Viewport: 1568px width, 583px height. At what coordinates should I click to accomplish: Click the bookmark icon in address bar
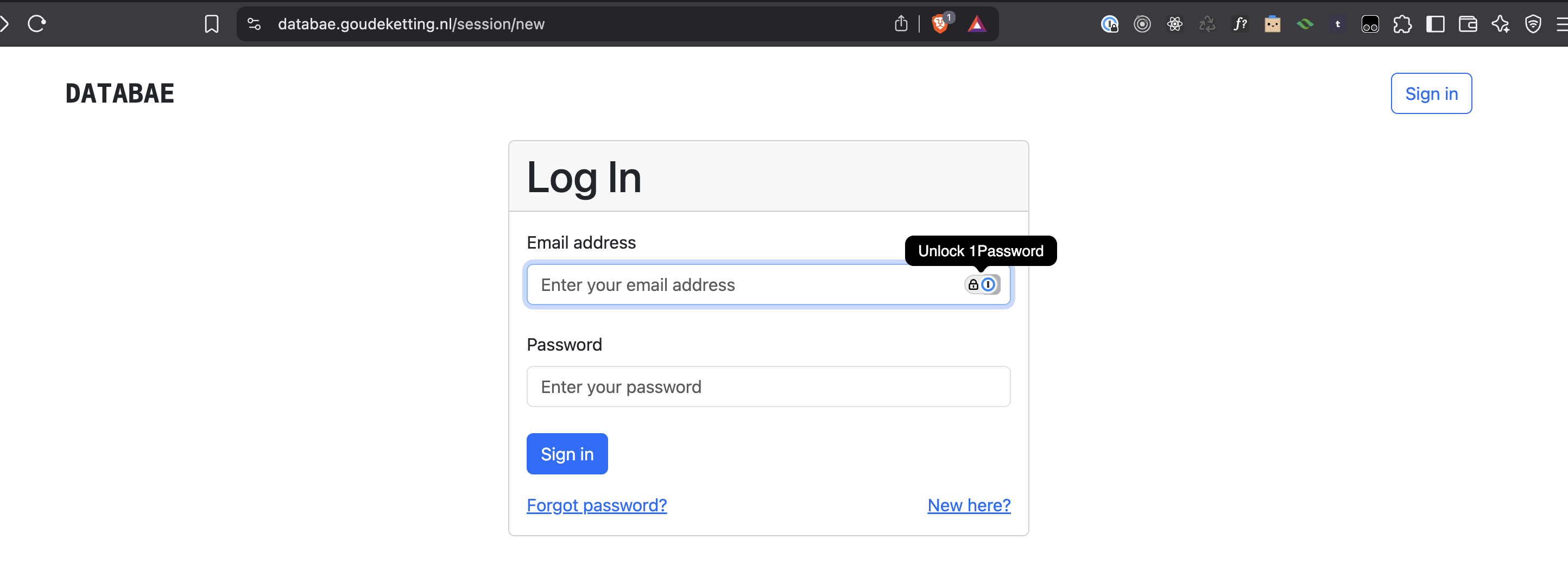tap(211, 24)
